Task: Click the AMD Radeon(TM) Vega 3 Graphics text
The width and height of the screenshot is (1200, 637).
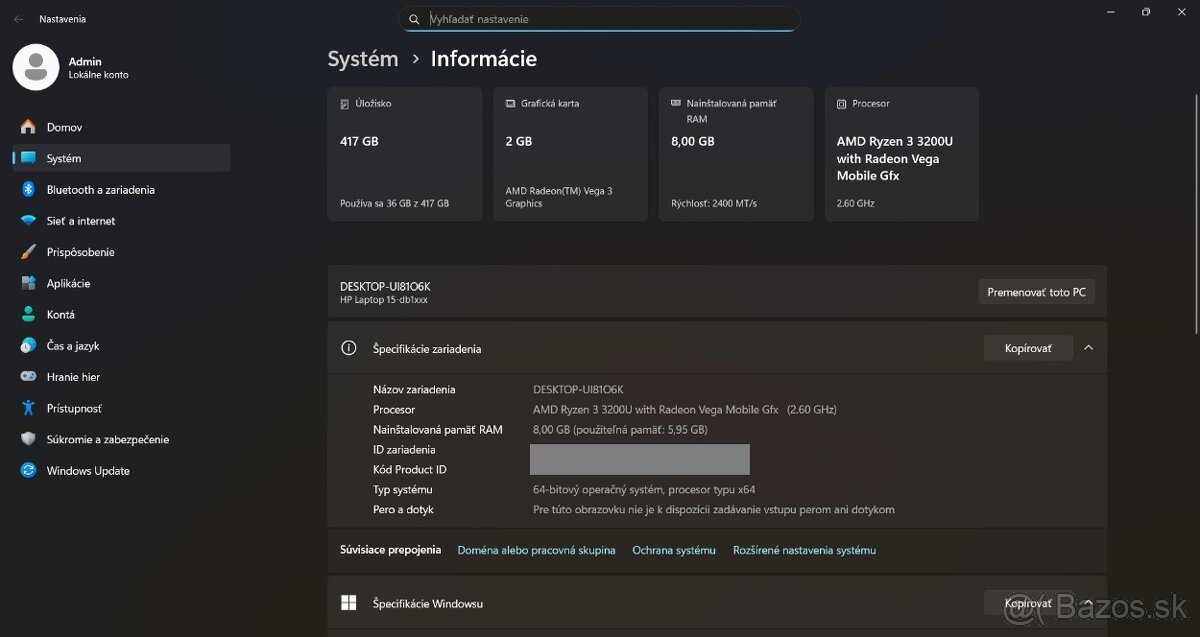Action: click(559, 197)
